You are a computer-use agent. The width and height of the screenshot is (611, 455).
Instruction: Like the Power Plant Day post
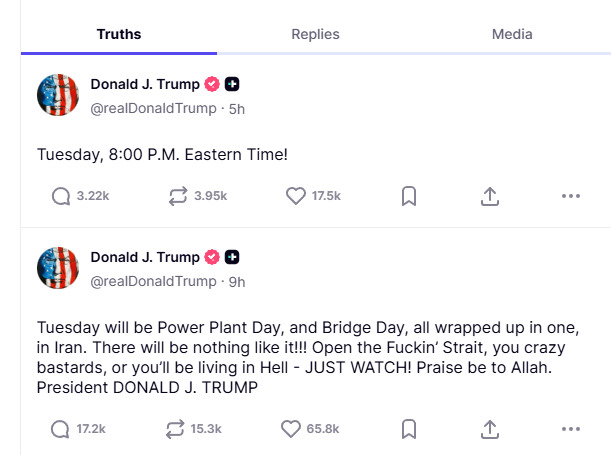(291, 429)
